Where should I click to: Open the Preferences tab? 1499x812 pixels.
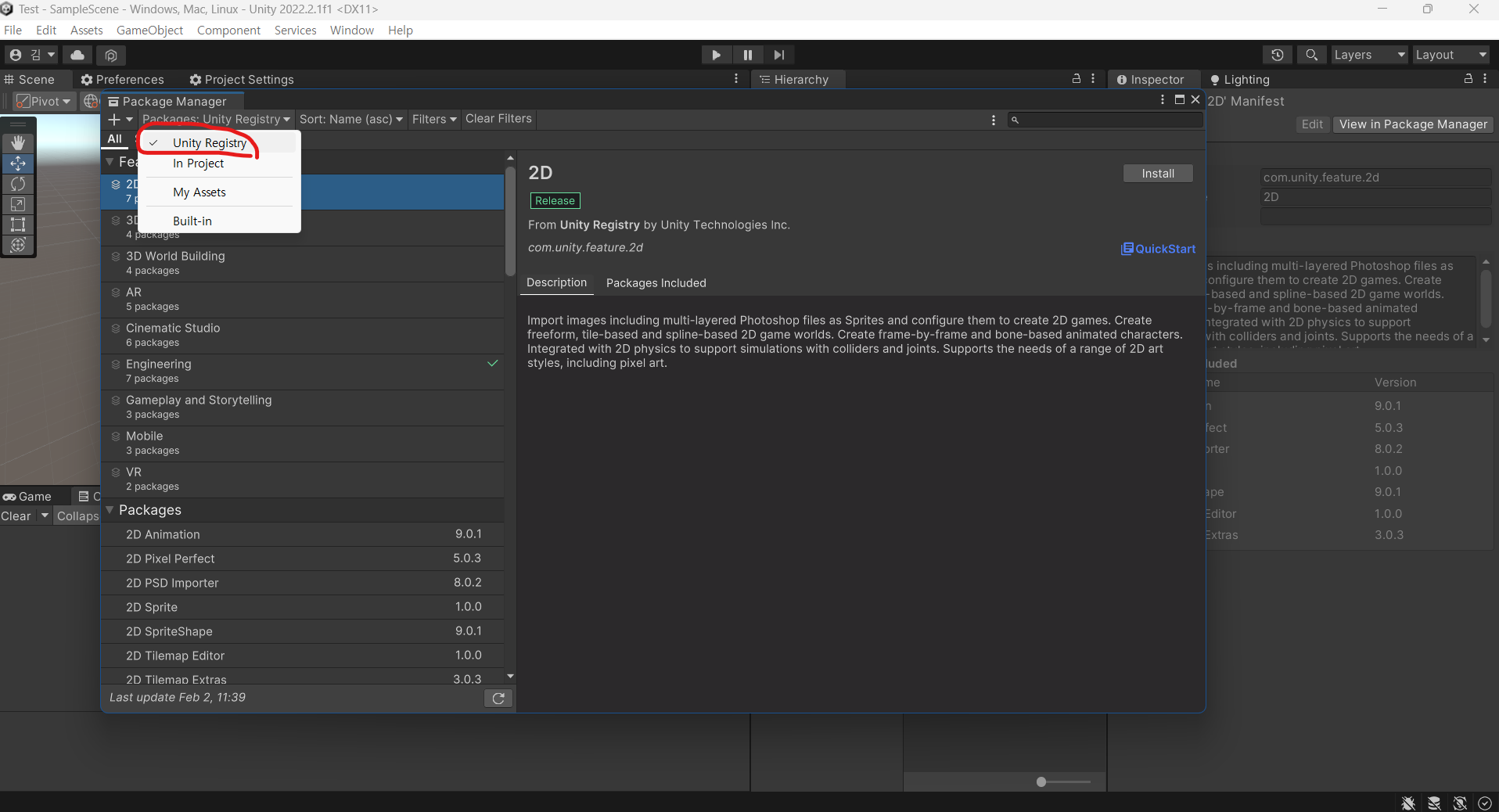tap(123, 80)
